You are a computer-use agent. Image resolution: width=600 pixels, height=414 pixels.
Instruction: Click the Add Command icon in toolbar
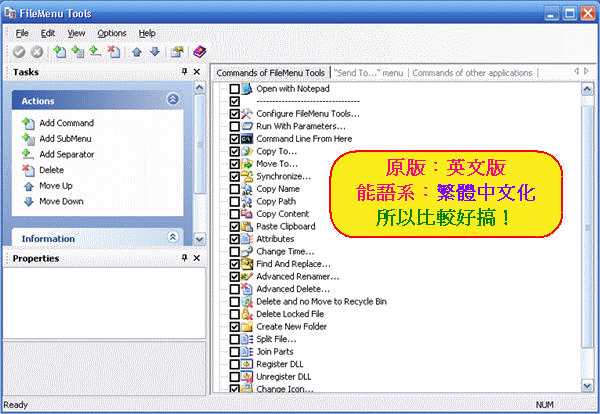pos(59,52)
